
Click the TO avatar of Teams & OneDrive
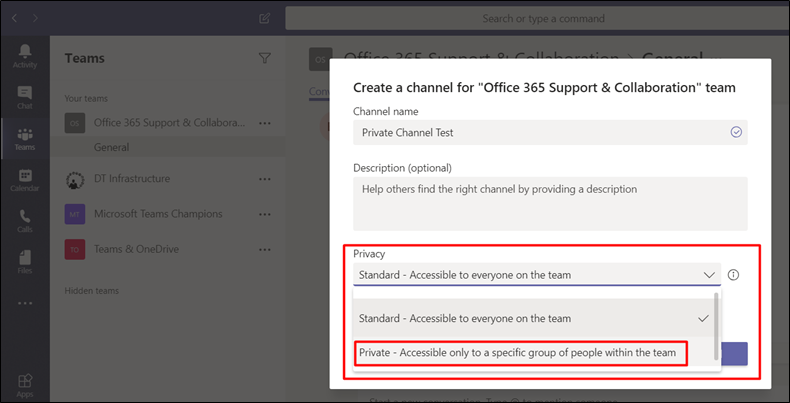click(x=75, y=249)
